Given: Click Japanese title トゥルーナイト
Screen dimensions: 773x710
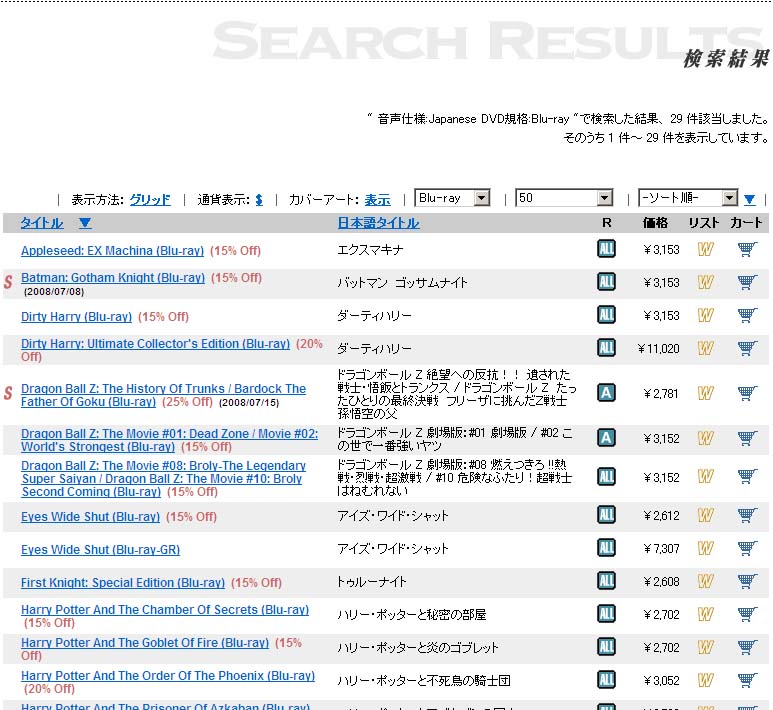Looking at the screenshot, I should [x=372, y=582].
